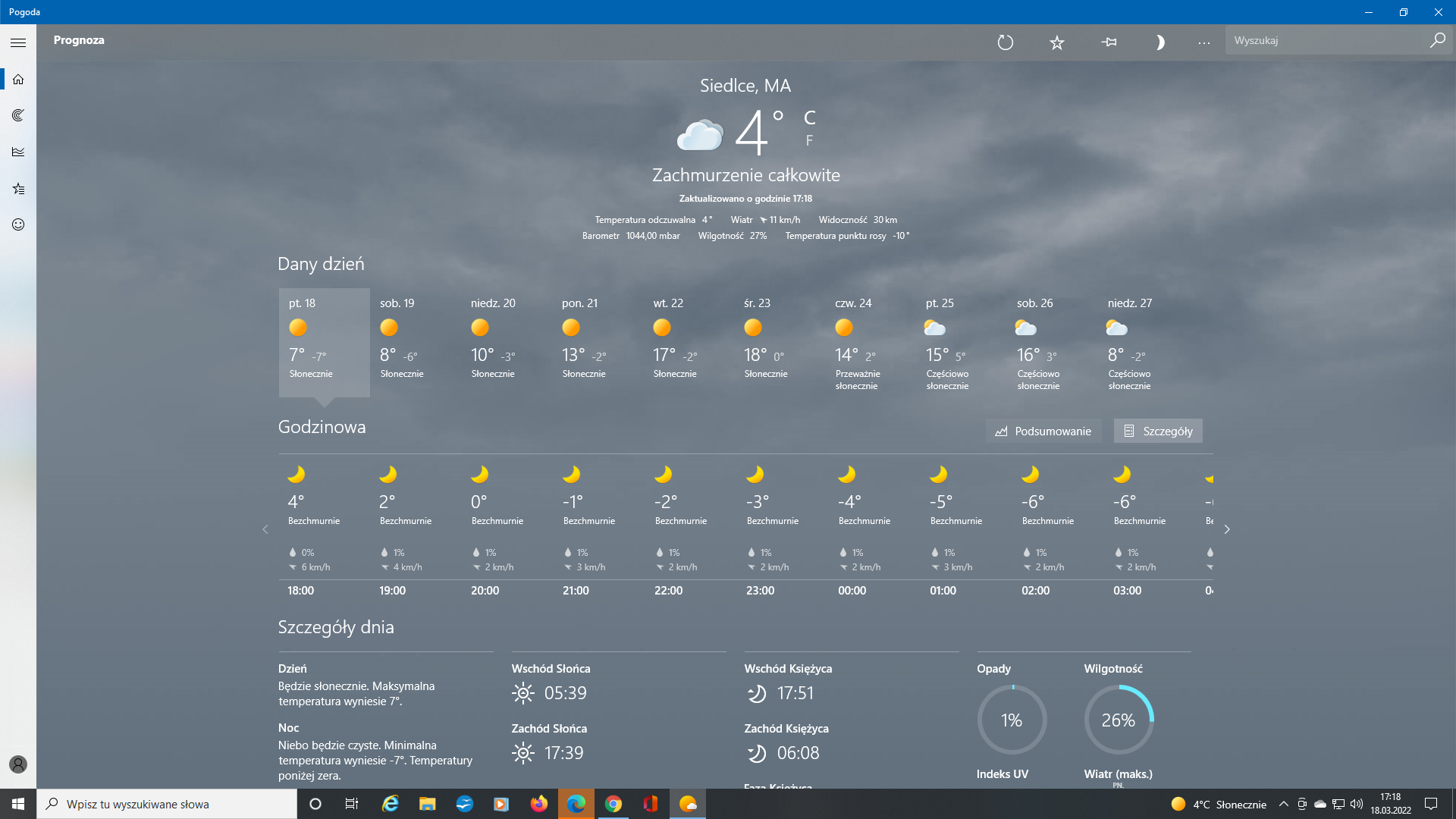The height and width of the screenshot is (819, 1456).
Task: Pin the forecast to Start
Action: pyautogui.click(x=1109, y=42)
